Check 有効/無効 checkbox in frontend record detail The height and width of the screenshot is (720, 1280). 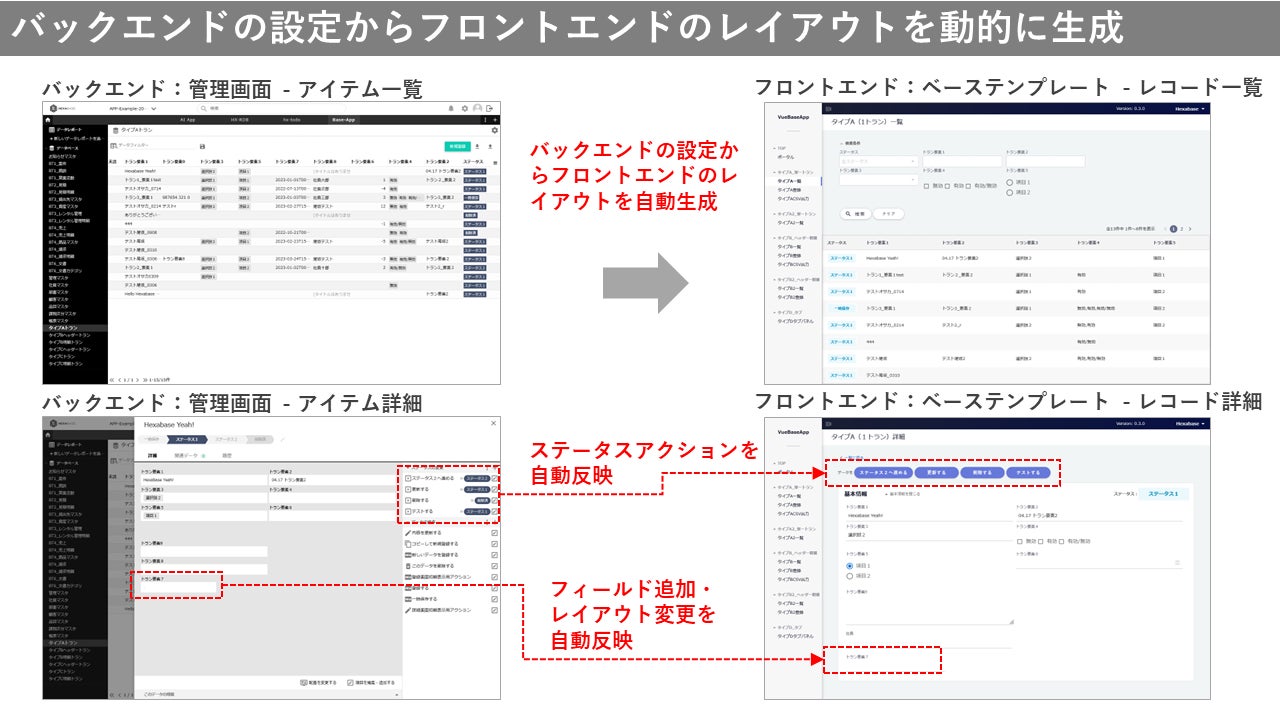pos(1062,541)
